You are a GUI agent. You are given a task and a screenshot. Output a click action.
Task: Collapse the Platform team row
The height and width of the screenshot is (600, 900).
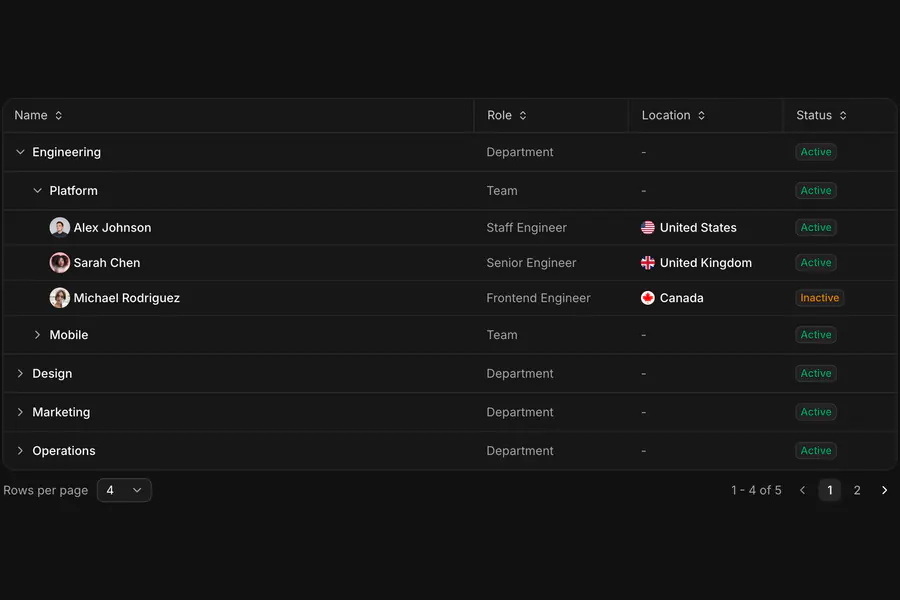pos(37,191)
